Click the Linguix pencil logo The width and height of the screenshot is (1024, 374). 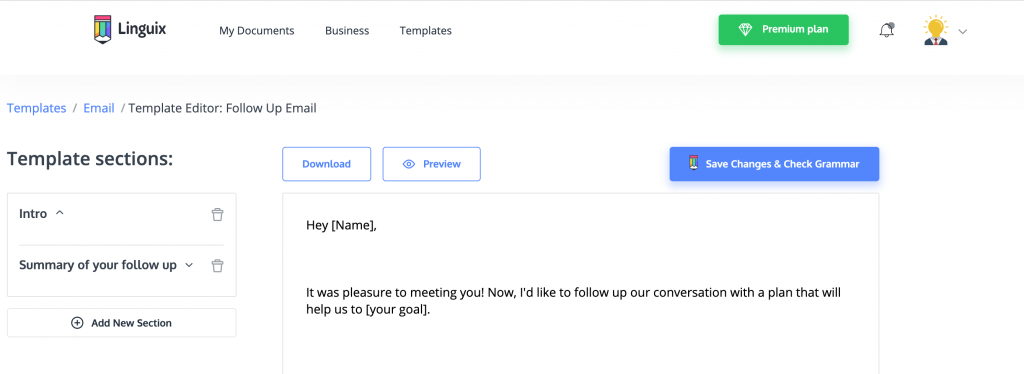pos(103,29)
